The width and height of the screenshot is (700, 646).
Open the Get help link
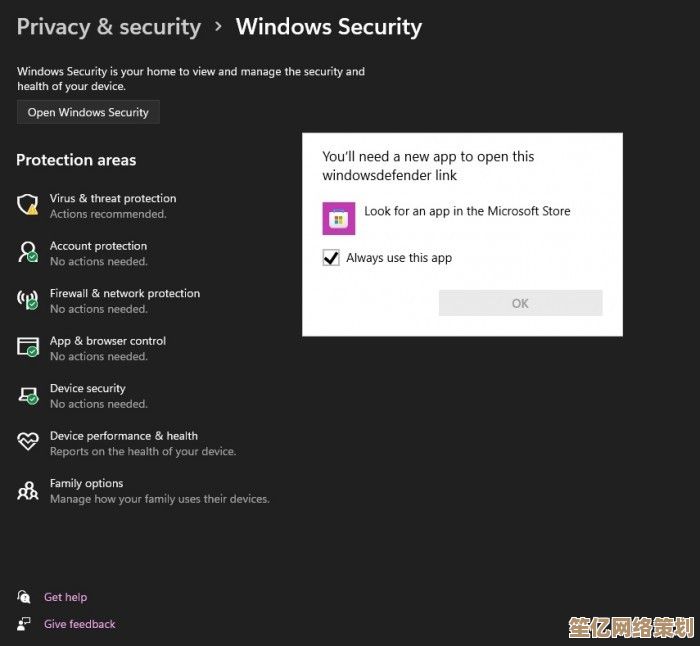pyautogui.click(x=65, y=597)
